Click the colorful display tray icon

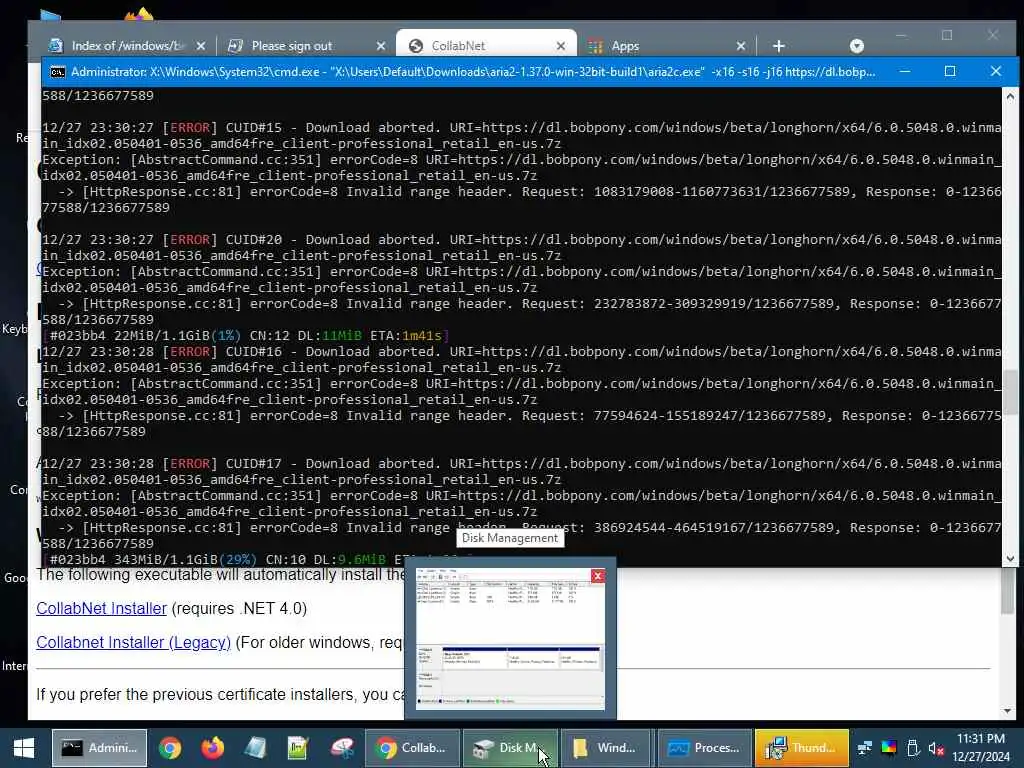[889, 748]
